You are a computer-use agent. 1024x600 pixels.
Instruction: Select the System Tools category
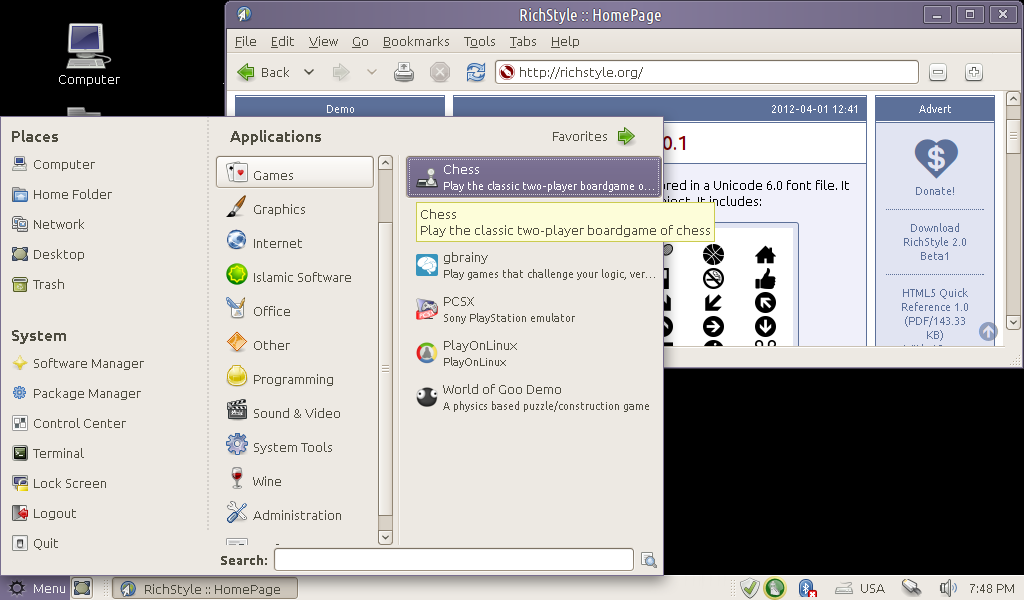point(295,447)
